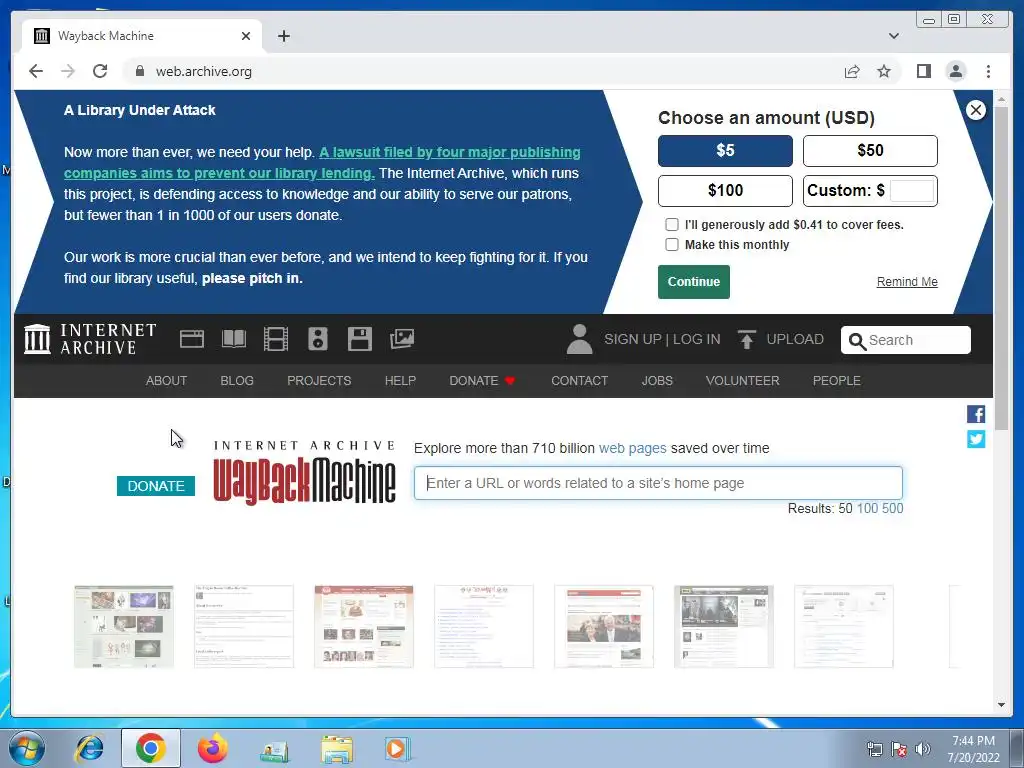This screenshot has width=1024, height=768.
Task: Open Chrome profile icon
Action: pos(956,71)
